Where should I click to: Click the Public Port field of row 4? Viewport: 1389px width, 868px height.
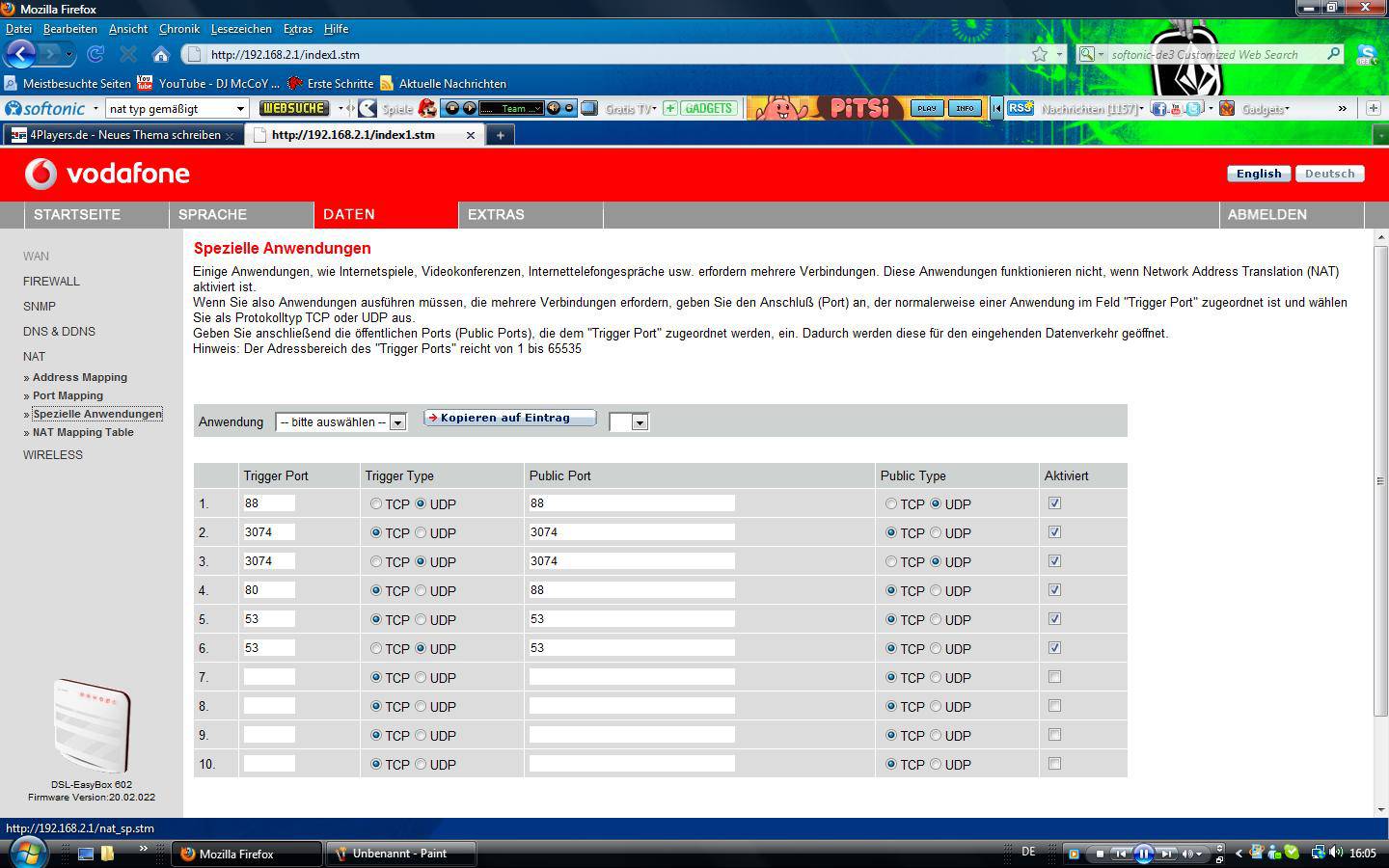632,590
